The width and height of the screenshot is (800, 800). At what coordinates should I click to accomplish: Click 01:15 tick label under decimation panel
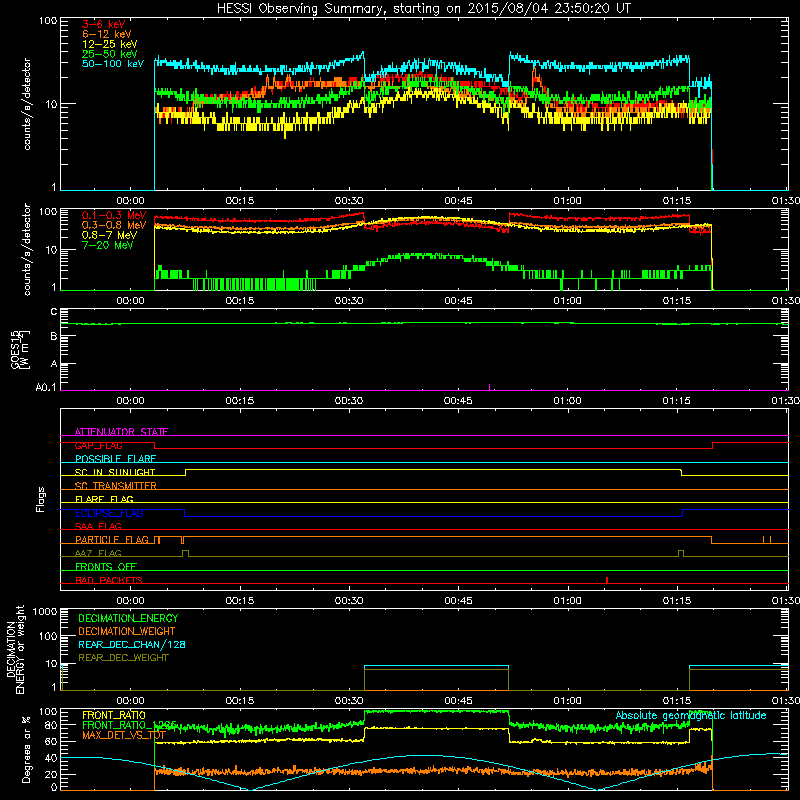click(677, 701)
